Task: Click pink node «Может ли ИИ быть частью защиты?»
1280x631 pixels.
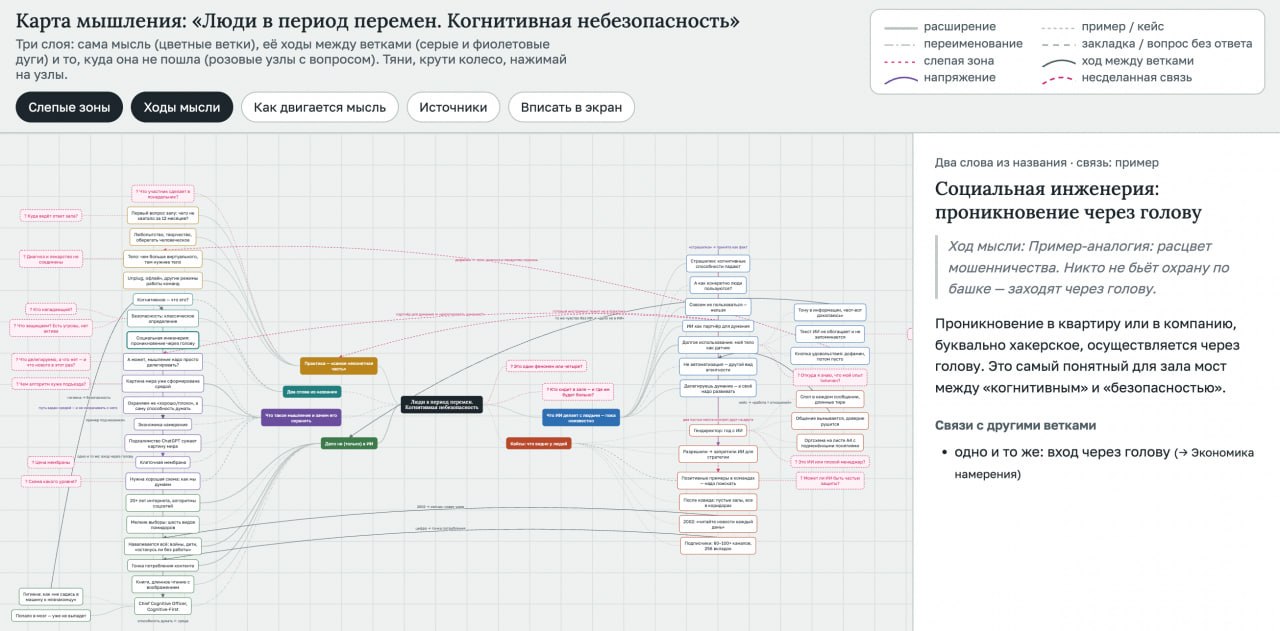Action: (x=830, y=481)
